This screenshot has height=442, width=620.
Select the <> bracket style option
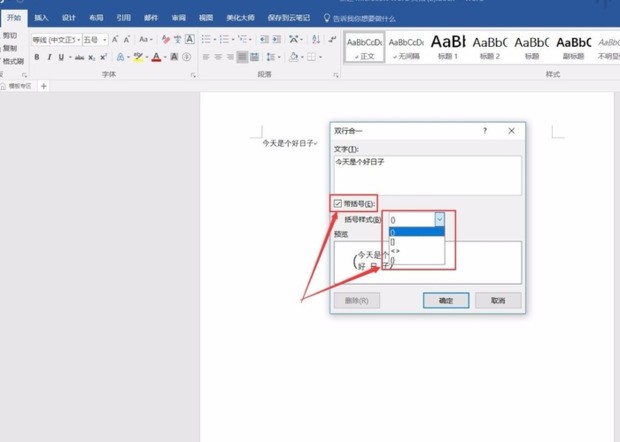(x=394, y=250)
